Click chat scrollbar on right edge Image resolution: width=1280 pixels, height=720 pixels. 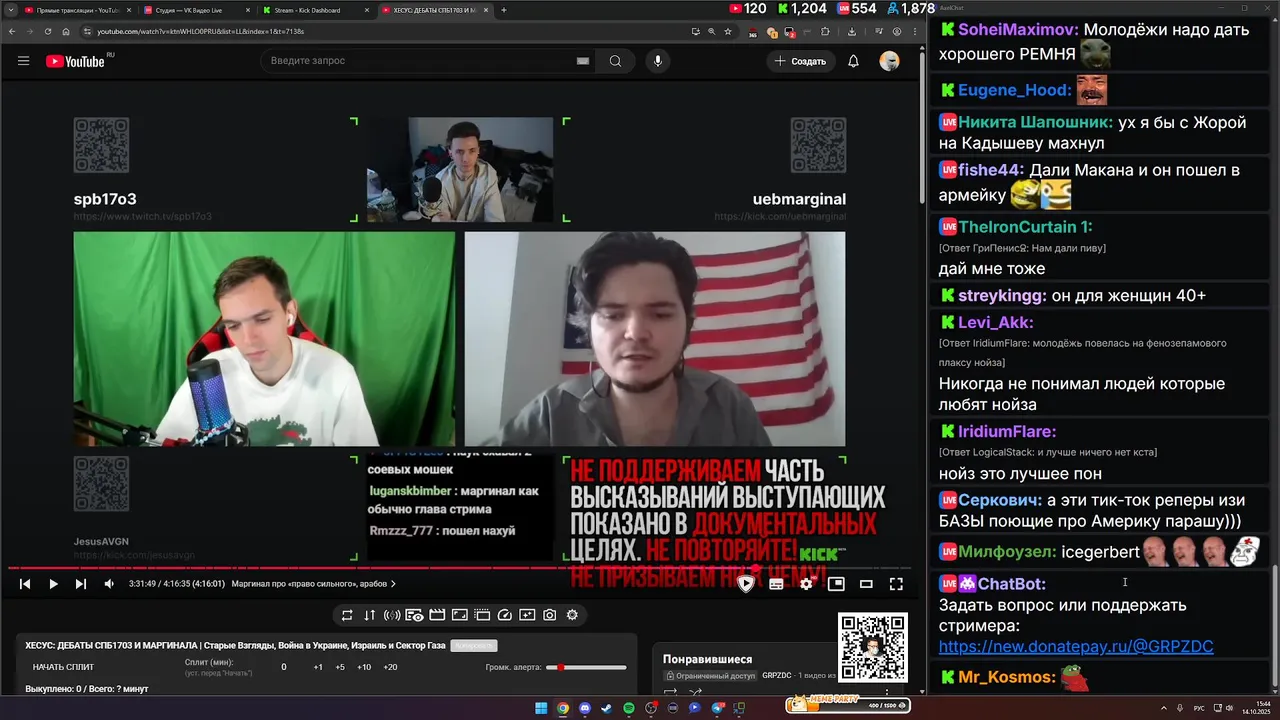point(1274,626)
